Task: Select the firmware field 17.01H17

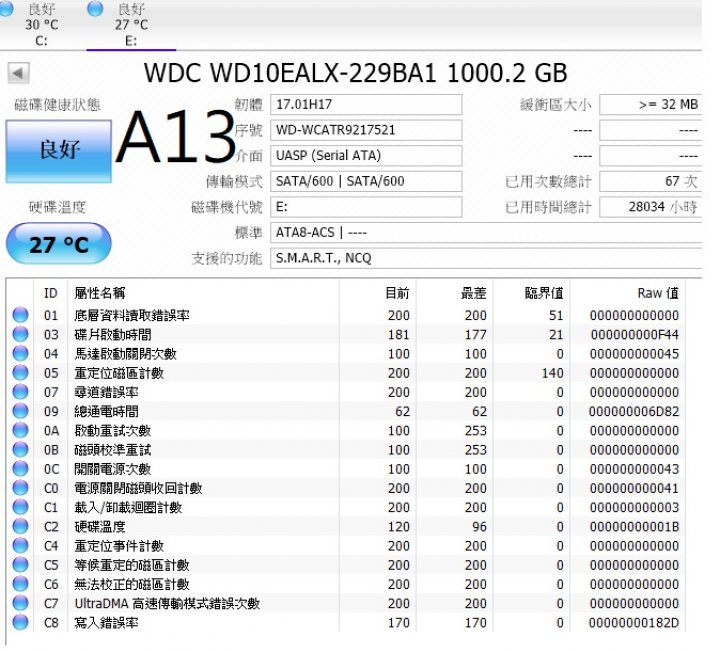Action: pyautogui.click(x=366, y=105)
